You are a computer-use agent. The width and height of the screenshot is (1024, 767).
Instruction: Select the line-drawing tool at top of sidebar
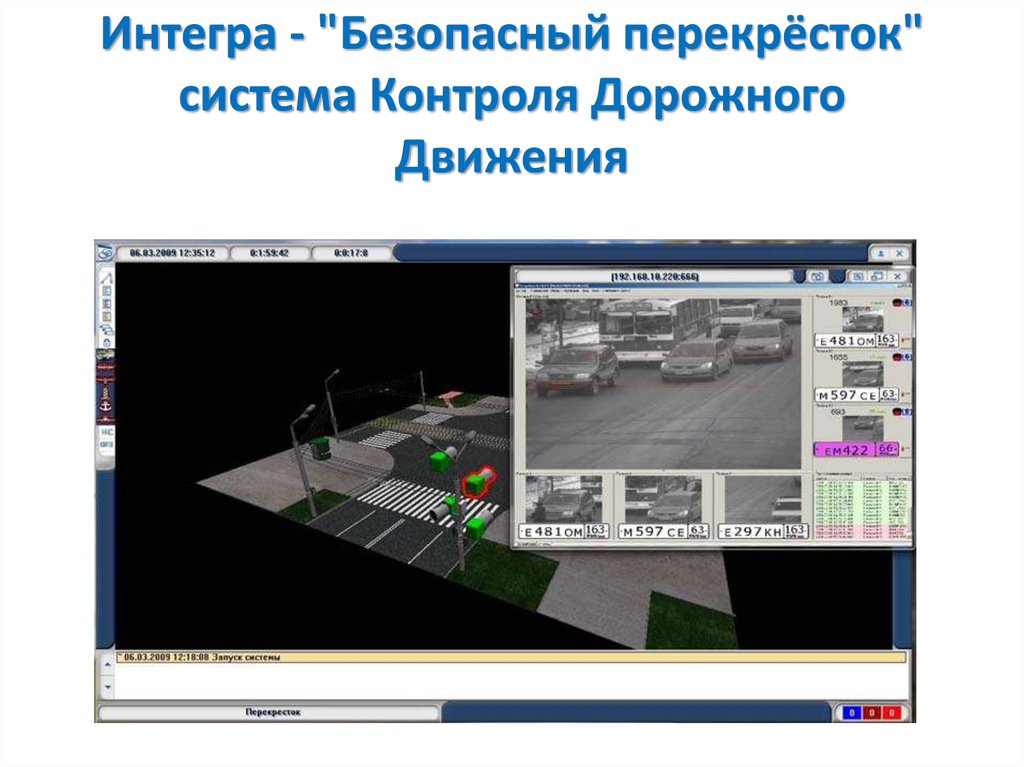pos(106,279)
